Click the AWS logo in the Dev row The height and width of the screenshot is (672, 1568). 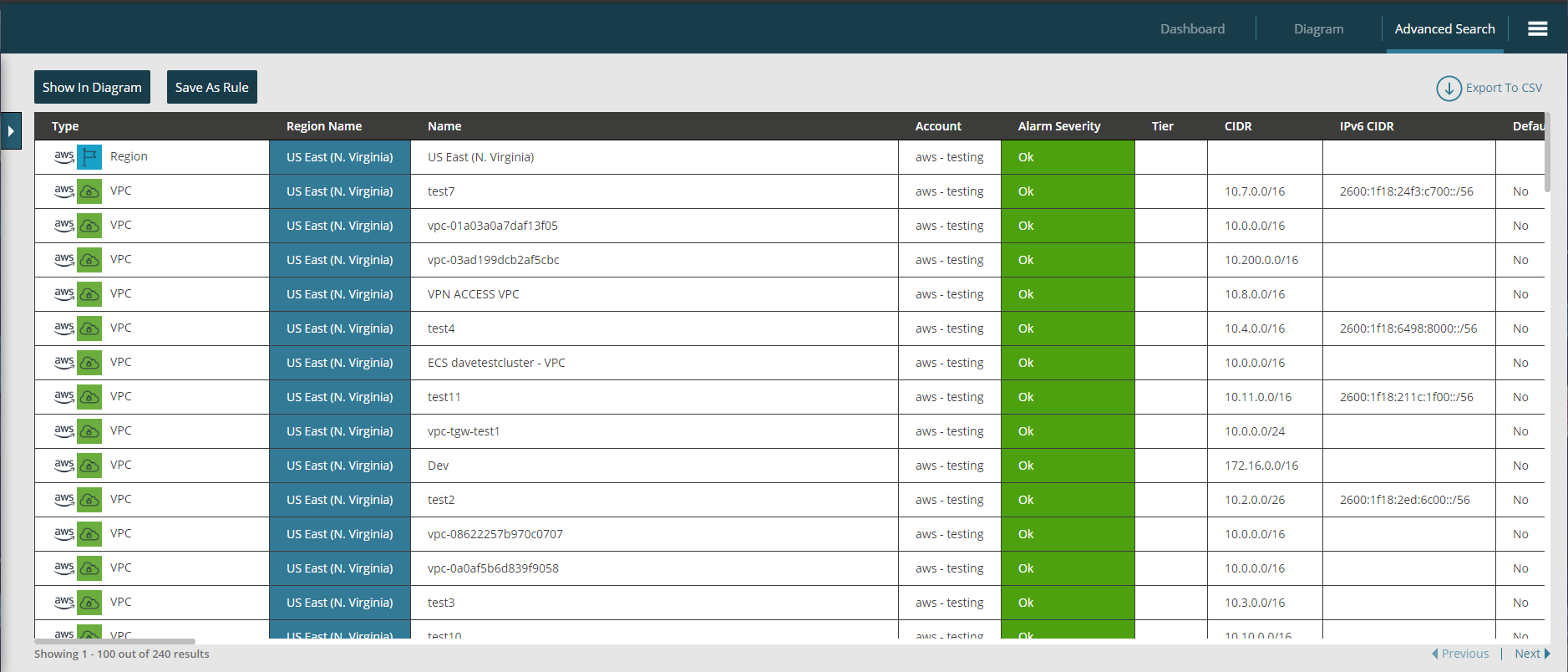[64, 465]
